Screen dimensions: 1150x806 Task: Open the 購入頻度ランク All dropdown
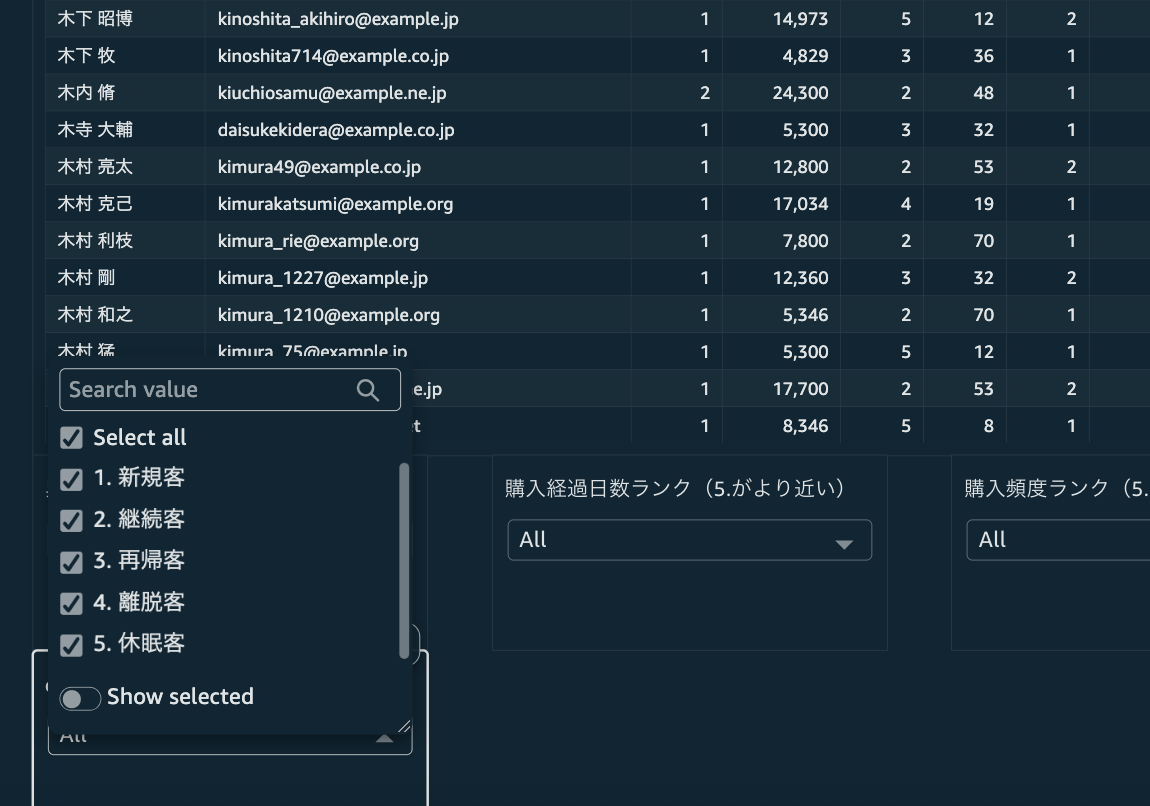1055,540
